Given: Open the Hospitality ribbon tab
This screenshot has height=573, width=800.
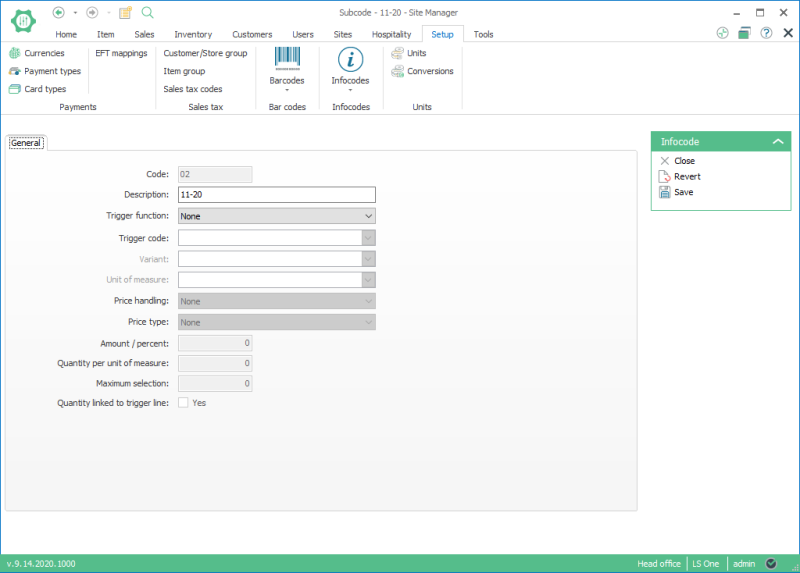Looking at the screenshot, I should (x=391, y=34).
